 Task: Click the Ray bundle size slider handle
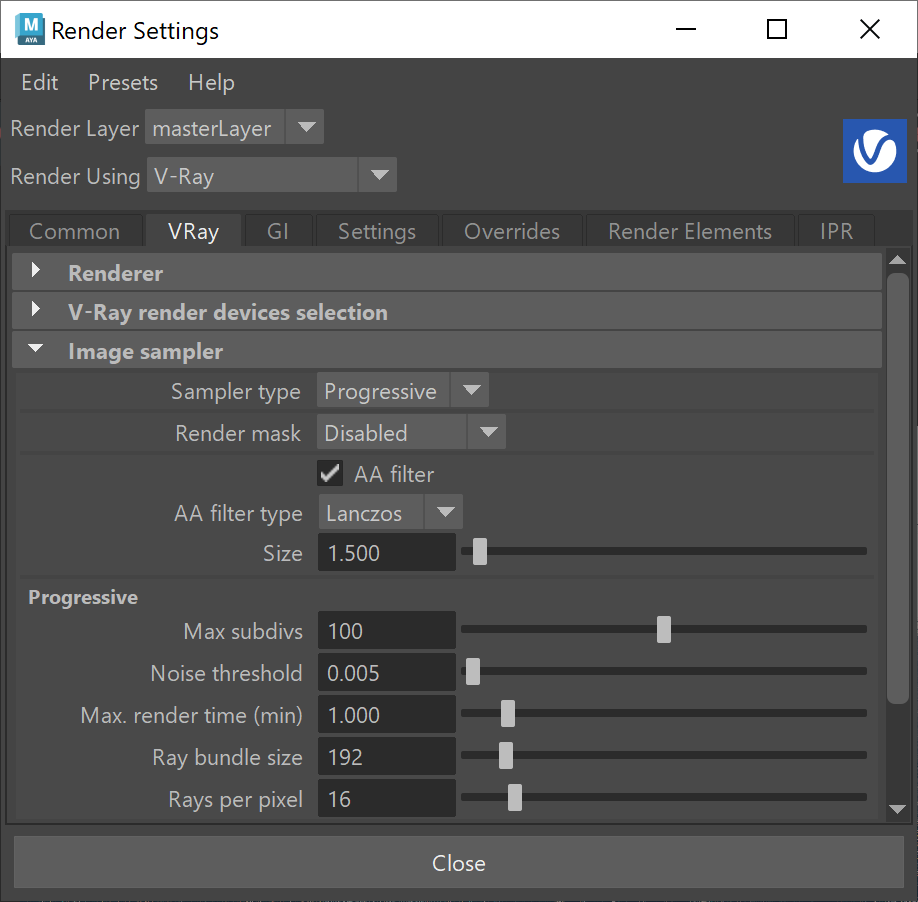point(505,756)
